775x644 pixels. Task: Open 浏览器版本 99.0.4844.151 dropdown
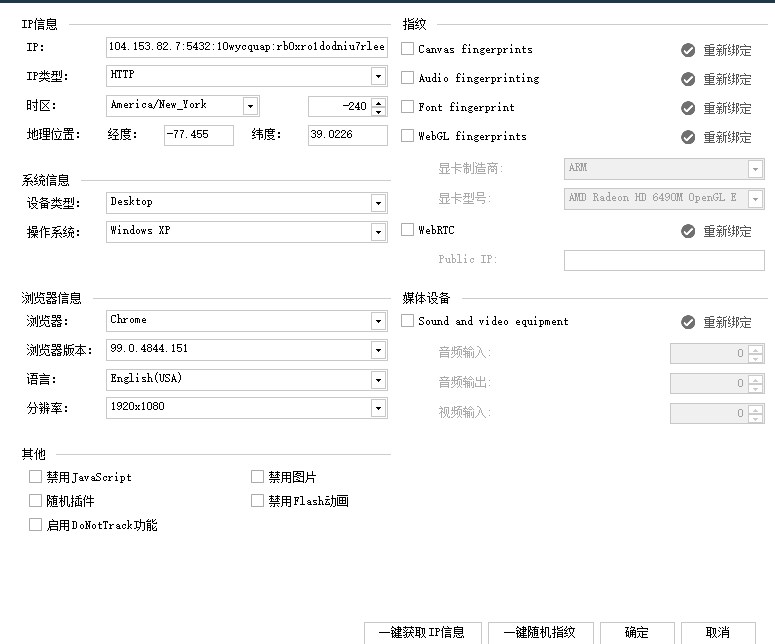[378, 350]
